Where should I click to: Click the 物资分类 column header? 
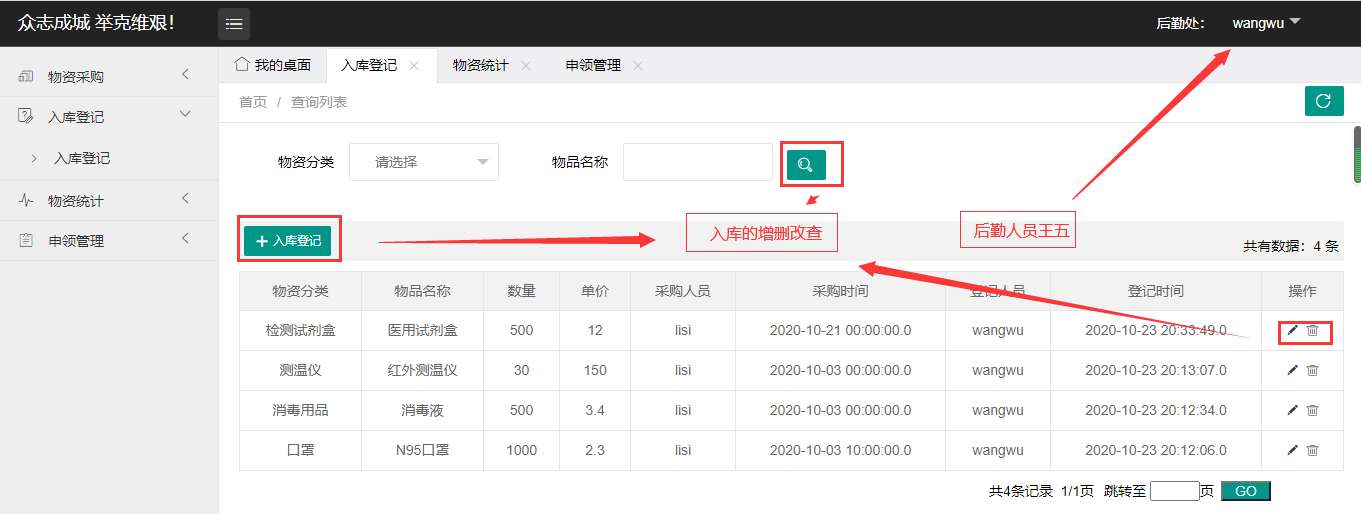300,291
